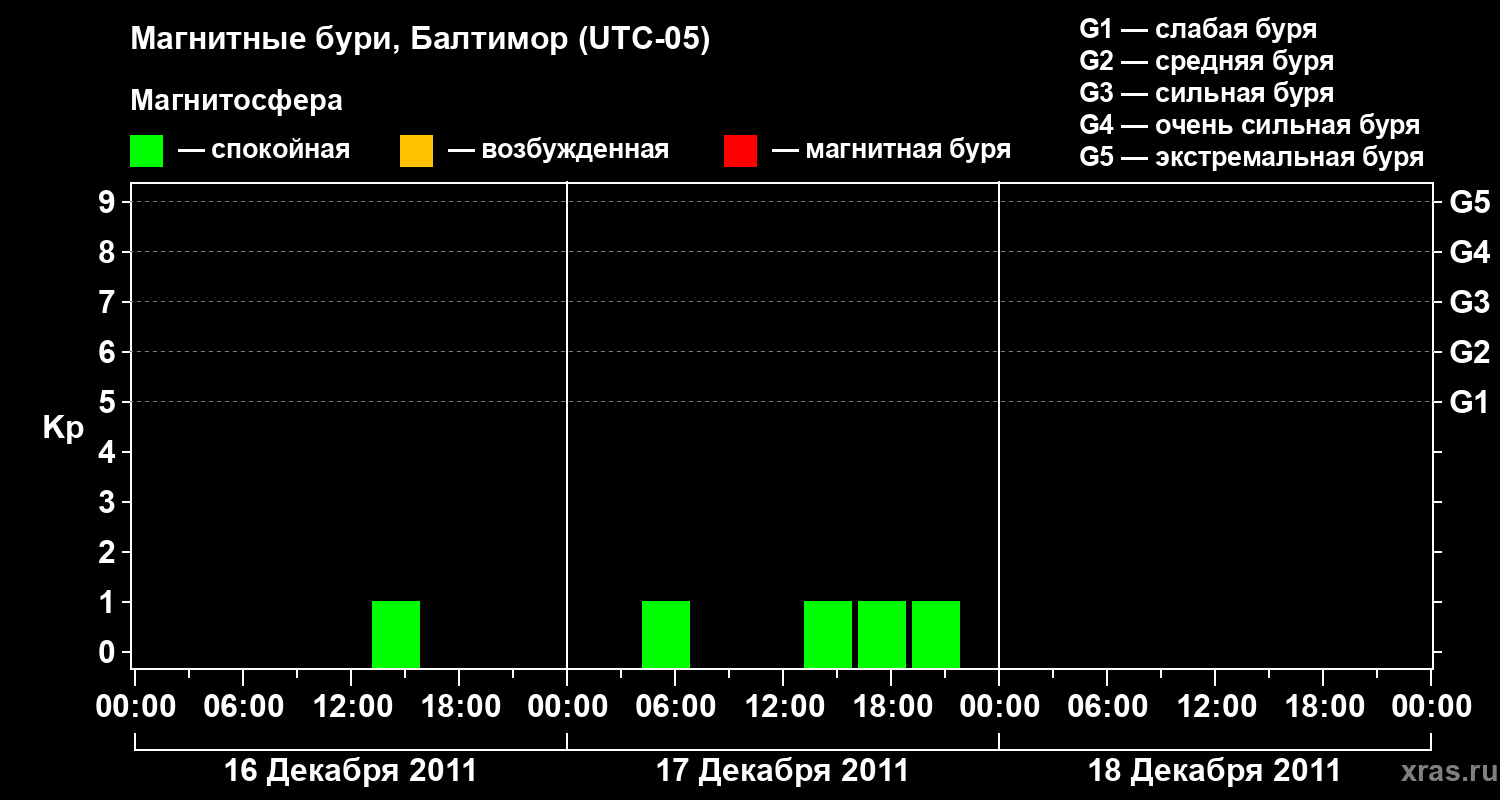Click the '16 Декабря 2011' date label
This screenshot has height=800, width=1500.
click(350, 771)
